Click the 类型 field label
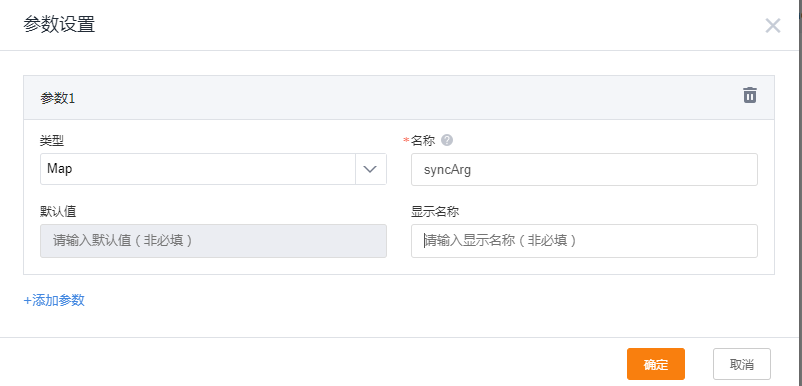The width and height of the screenshot is (802, 386). pos(52,141)
